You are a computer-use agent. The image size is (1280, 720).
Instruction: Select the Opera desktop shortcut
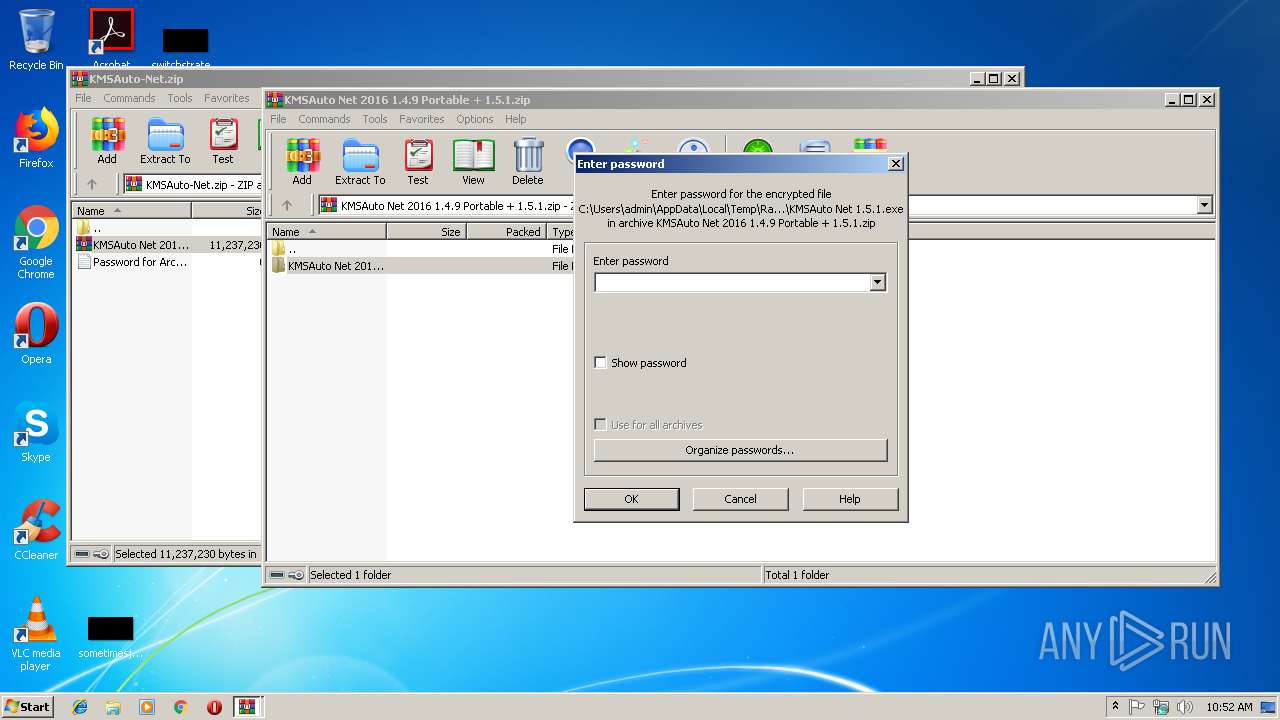(36, 334)
